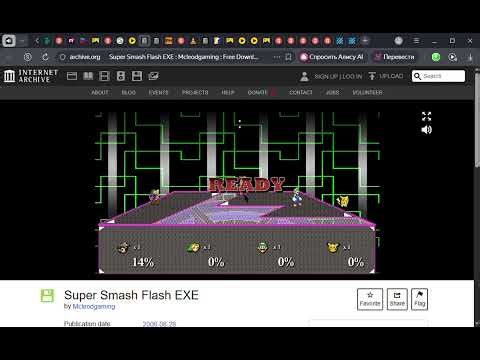Open the Texts book icon

tap(88, 76)
